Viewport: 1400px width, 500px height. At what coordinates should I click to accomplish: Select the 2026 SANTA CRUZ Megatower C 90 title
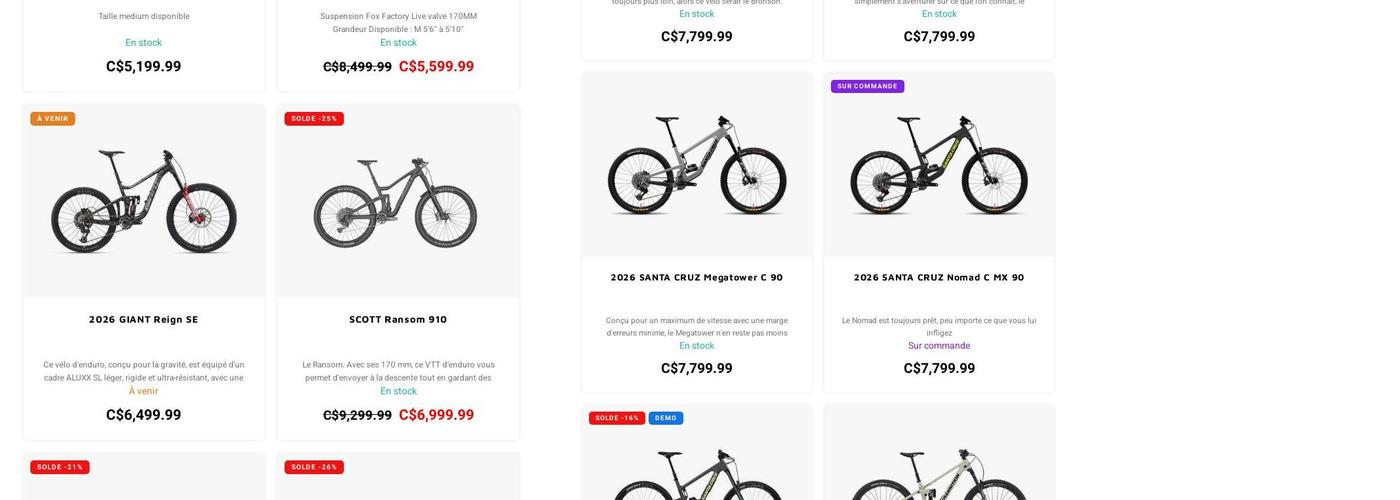(x=697, y=278)
